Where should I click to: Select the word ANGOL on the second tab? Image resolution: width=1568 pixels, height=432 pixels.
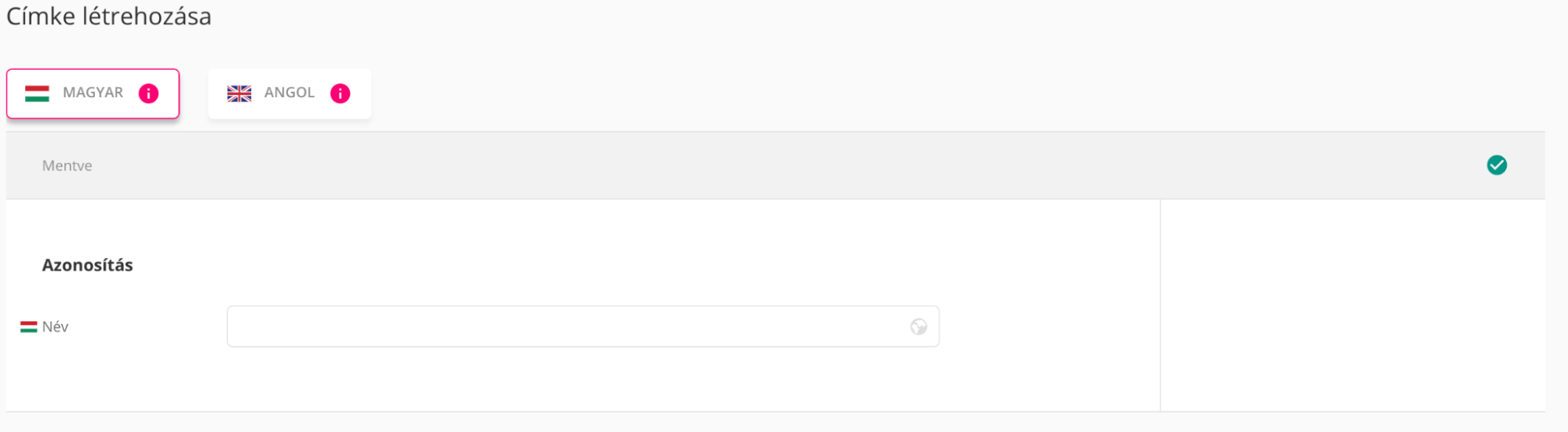289,93
